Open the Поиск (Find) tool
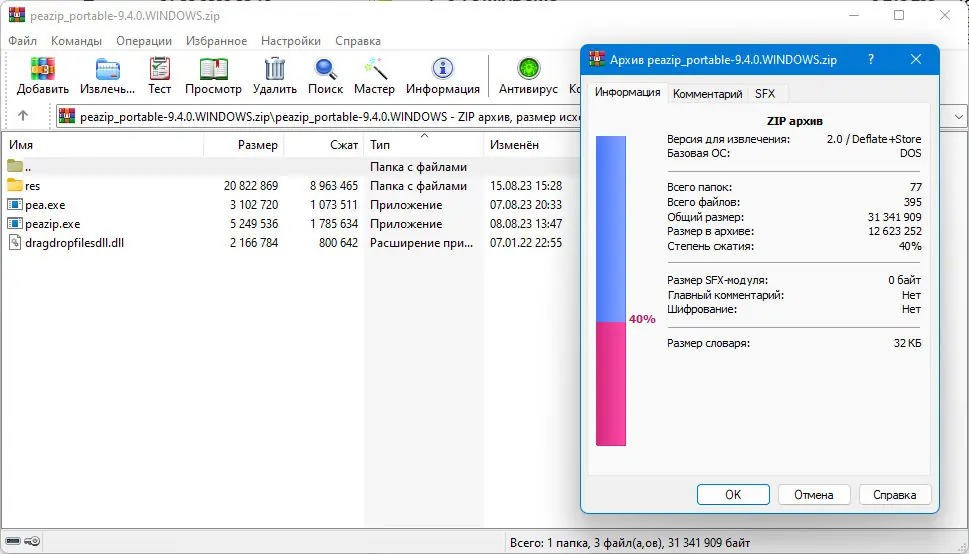The image size is (969, 554). click(x=325, y=69)
